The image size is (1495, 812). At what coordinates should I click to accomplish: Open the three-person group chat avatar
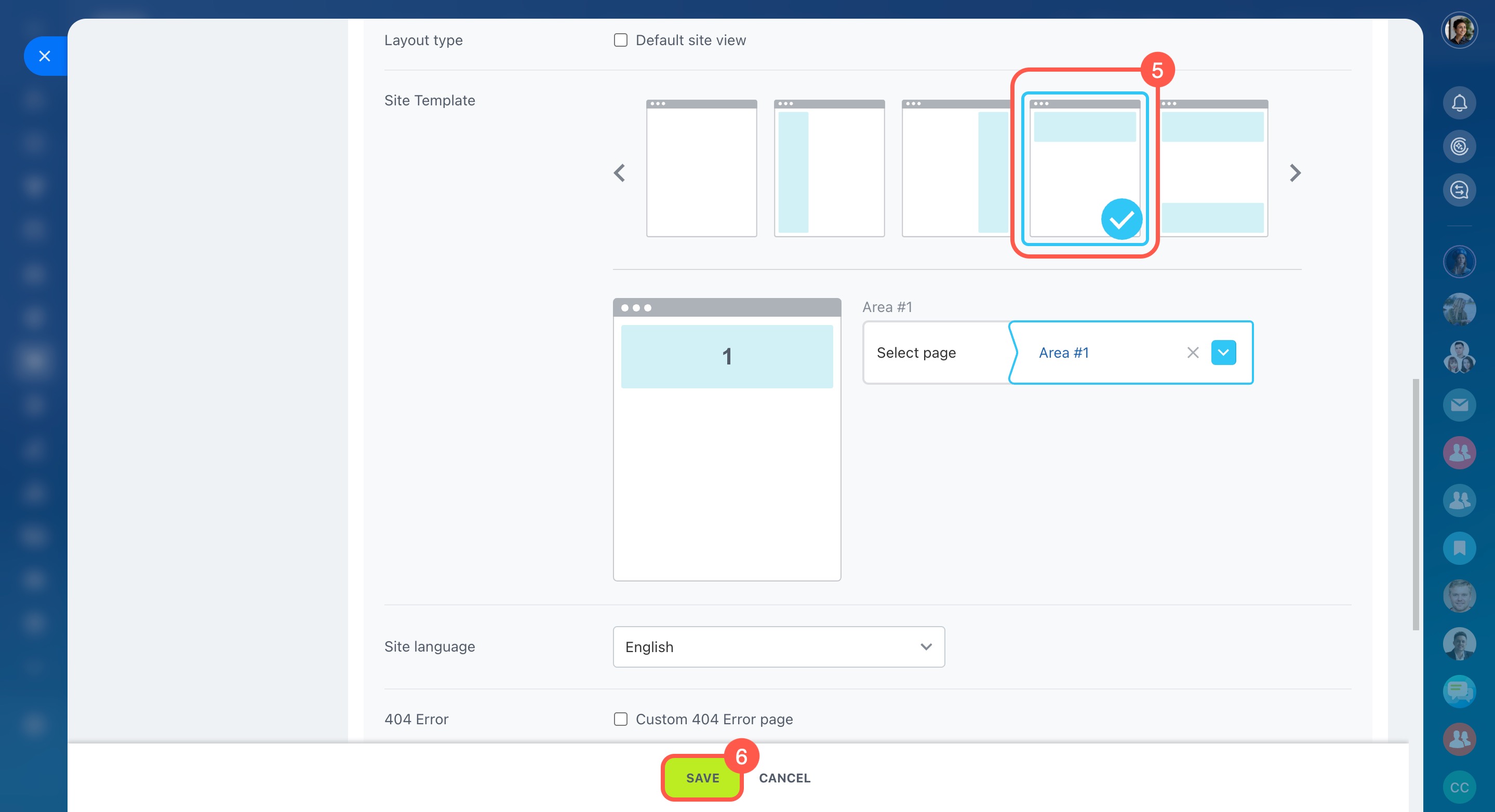[x=1459, y=357]
